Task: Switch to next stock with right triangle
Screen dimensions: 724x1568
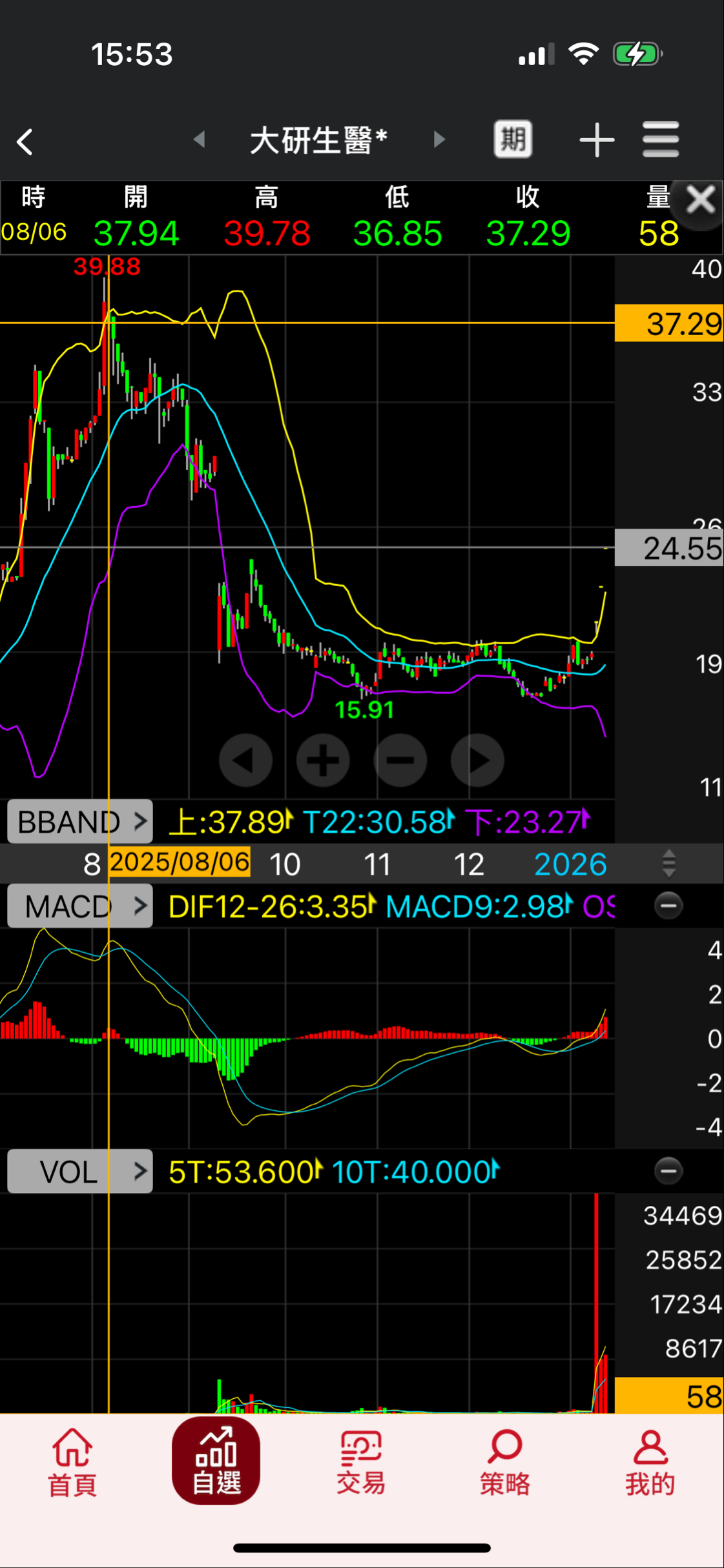Action: pyautogui.click(x=439, y=139)
